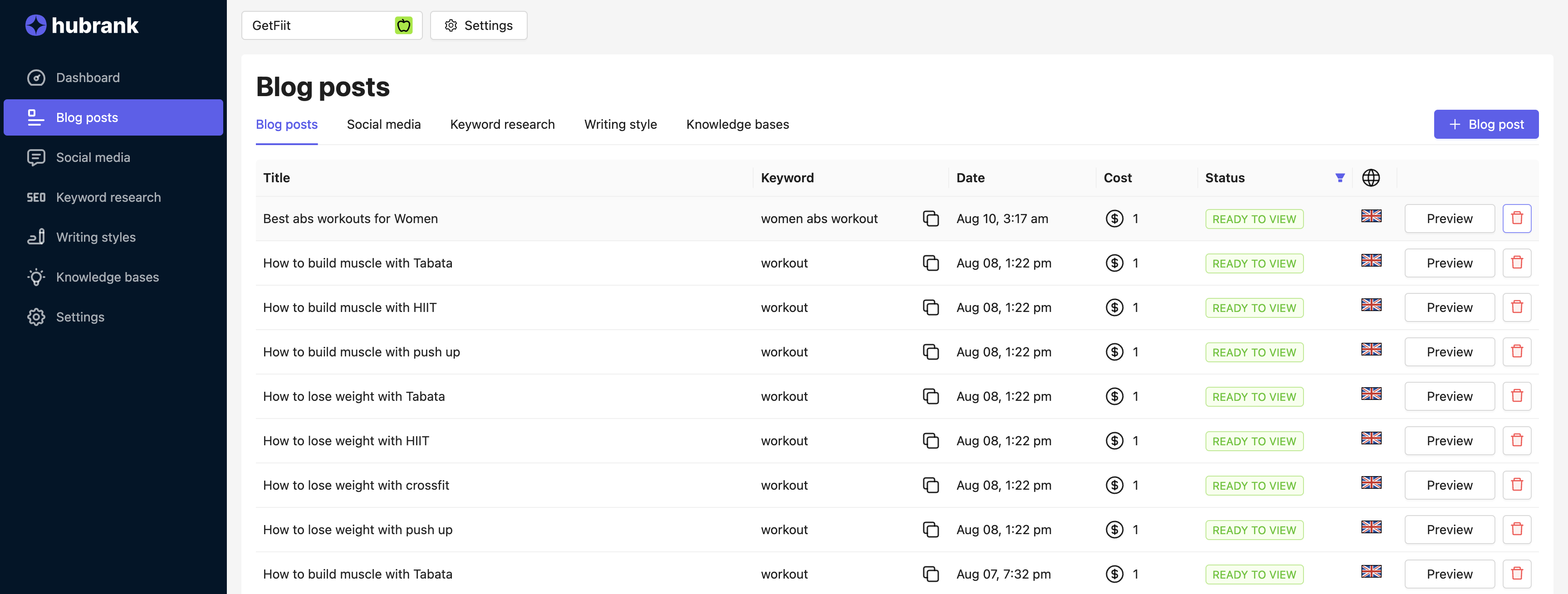The height and width of the screenshot is (594, 1568).
Task: Copy the 'women abs workout' keyword
Action: coord(930,219)
